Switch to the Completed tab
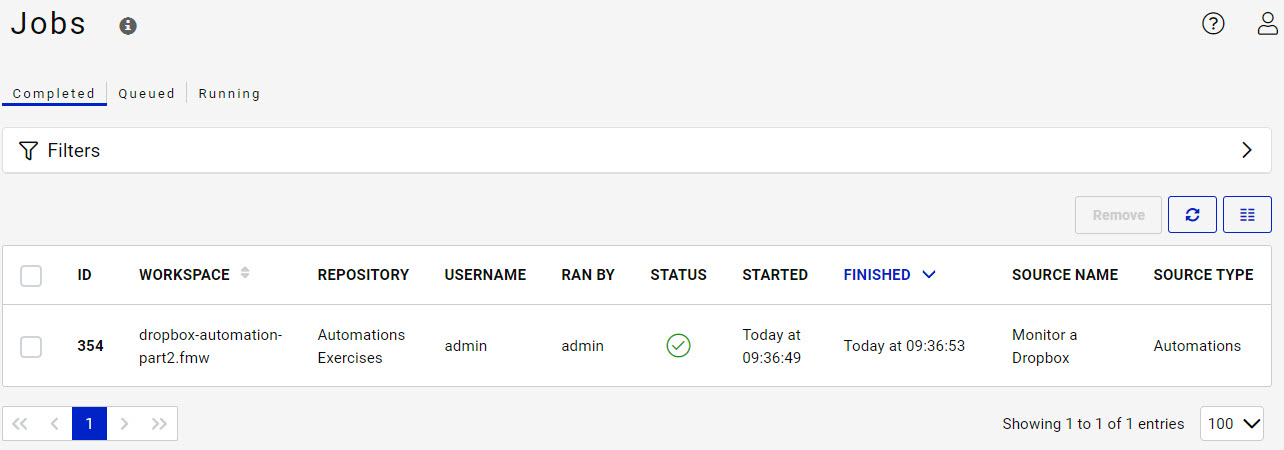This screenshot has height=450, width=1284. [54, 94]
